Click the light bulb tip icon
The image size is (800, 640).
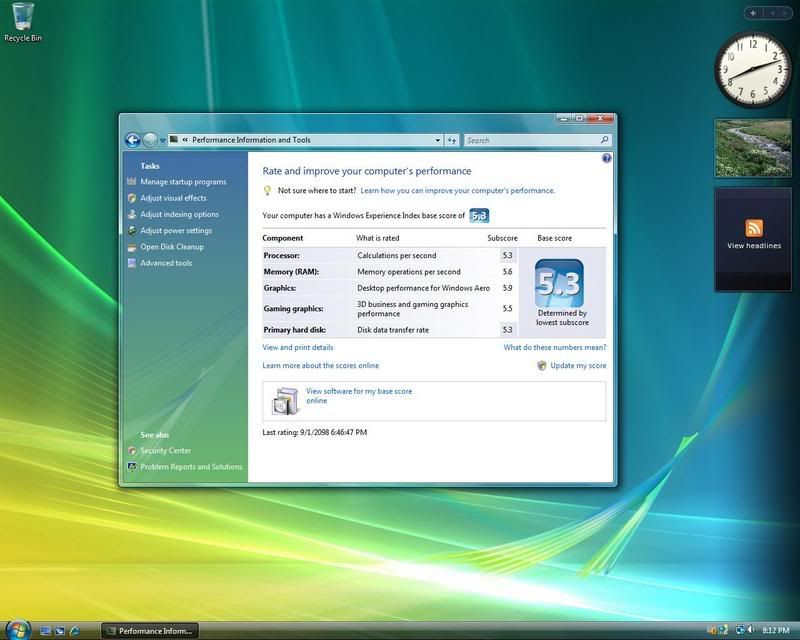267,190
